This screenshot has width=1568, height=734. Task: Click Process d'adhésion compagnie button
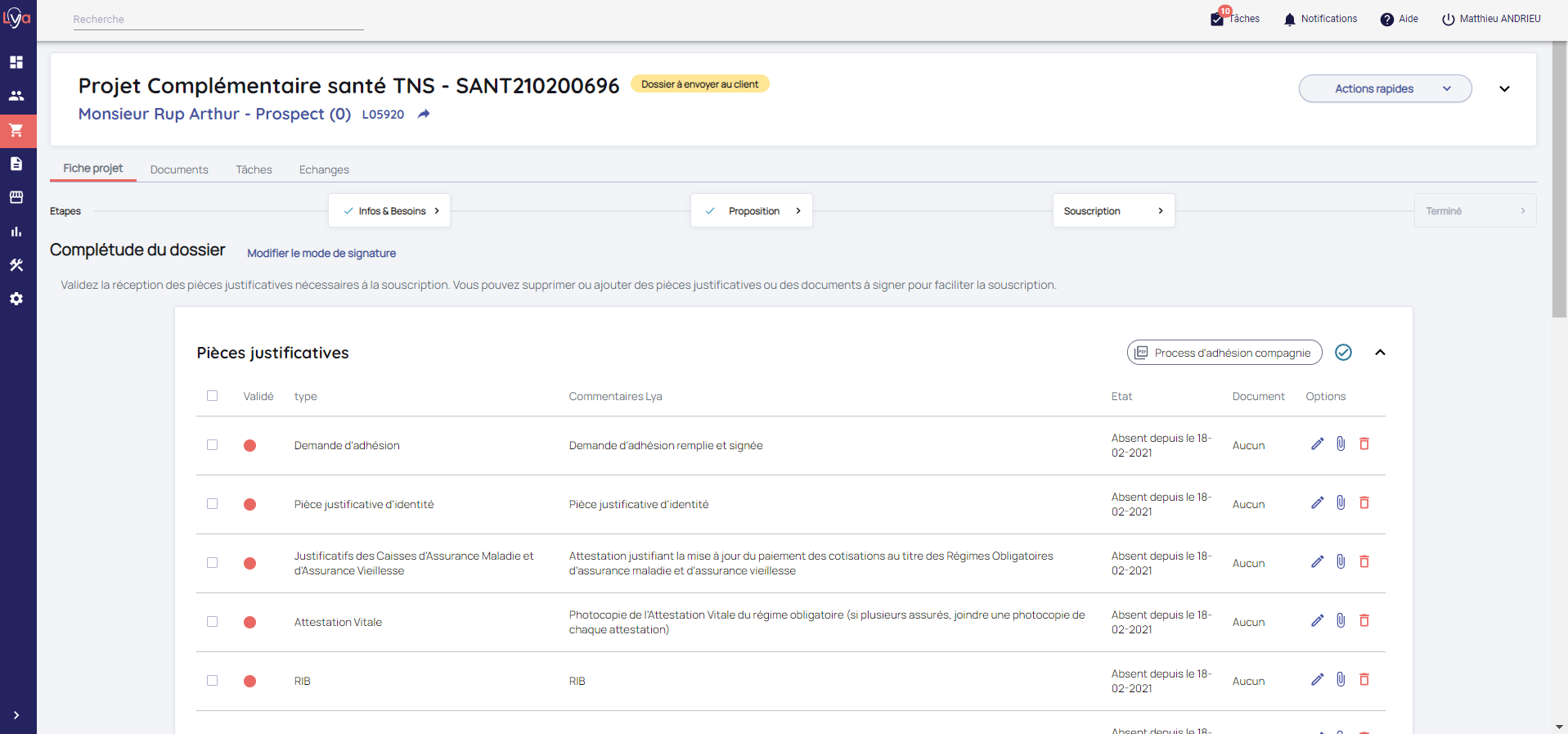[1224, 353]
